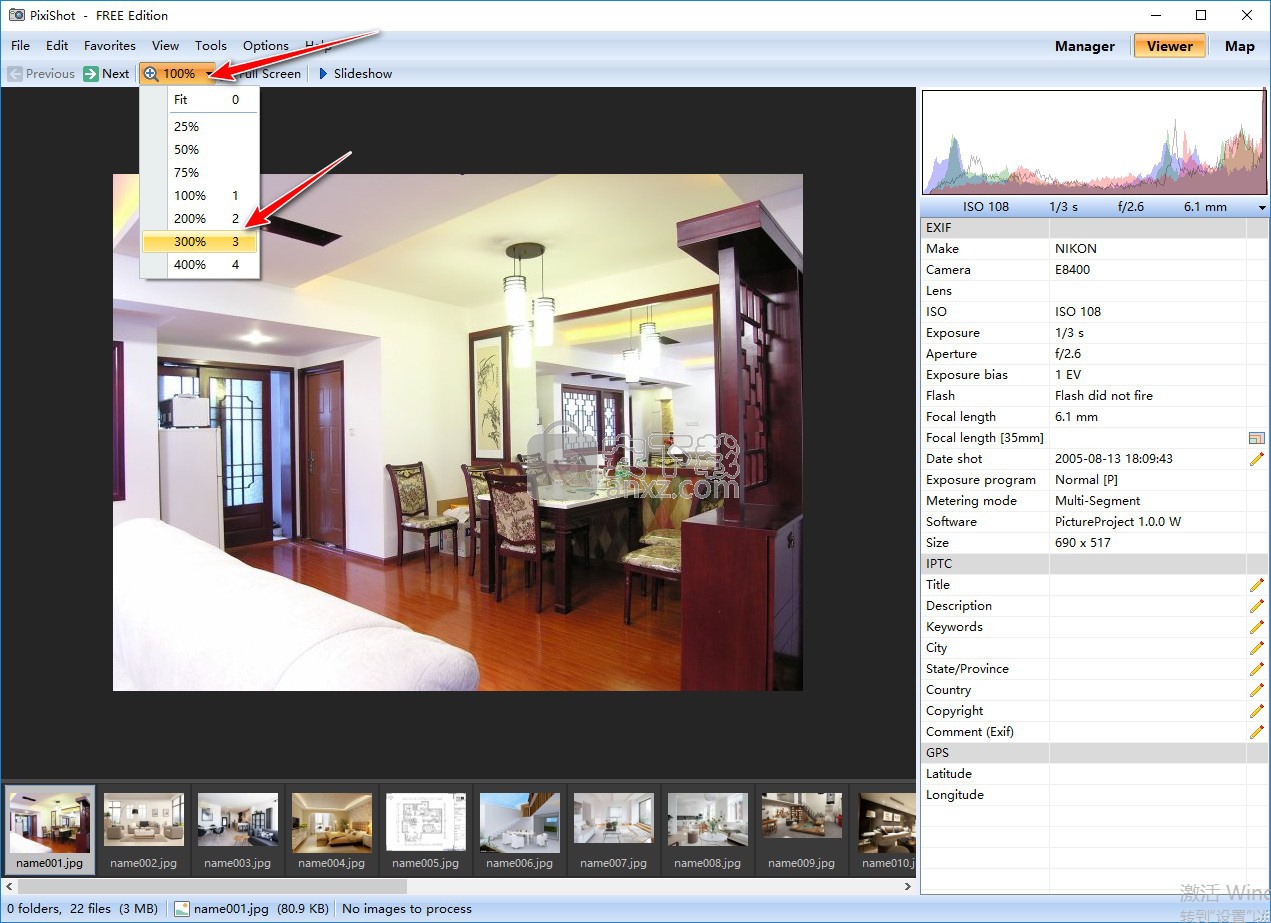Click the zoom magnifier icon
The image size is (1271, 923).
click(152, 73)
